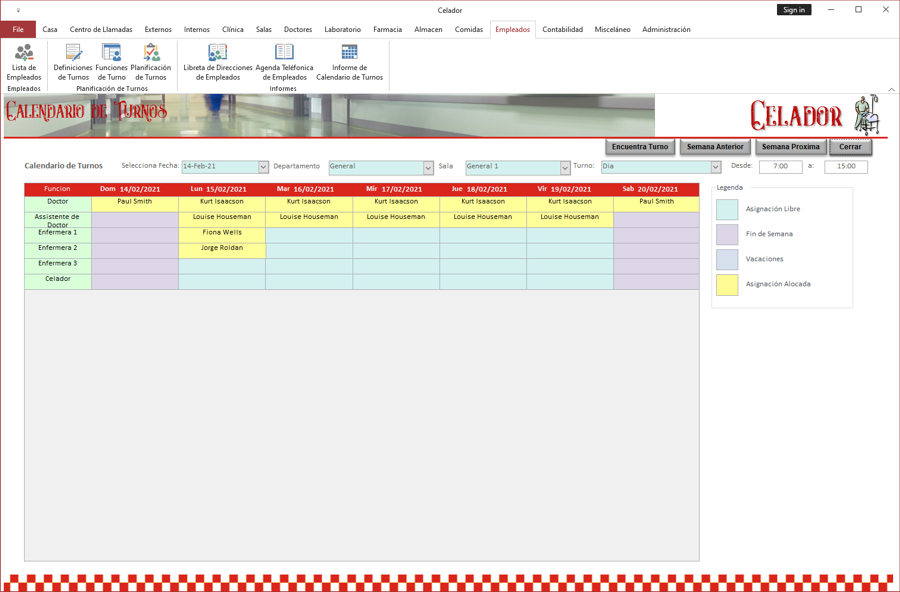
Task: Open the File menu
Action: tap(17, 29)
